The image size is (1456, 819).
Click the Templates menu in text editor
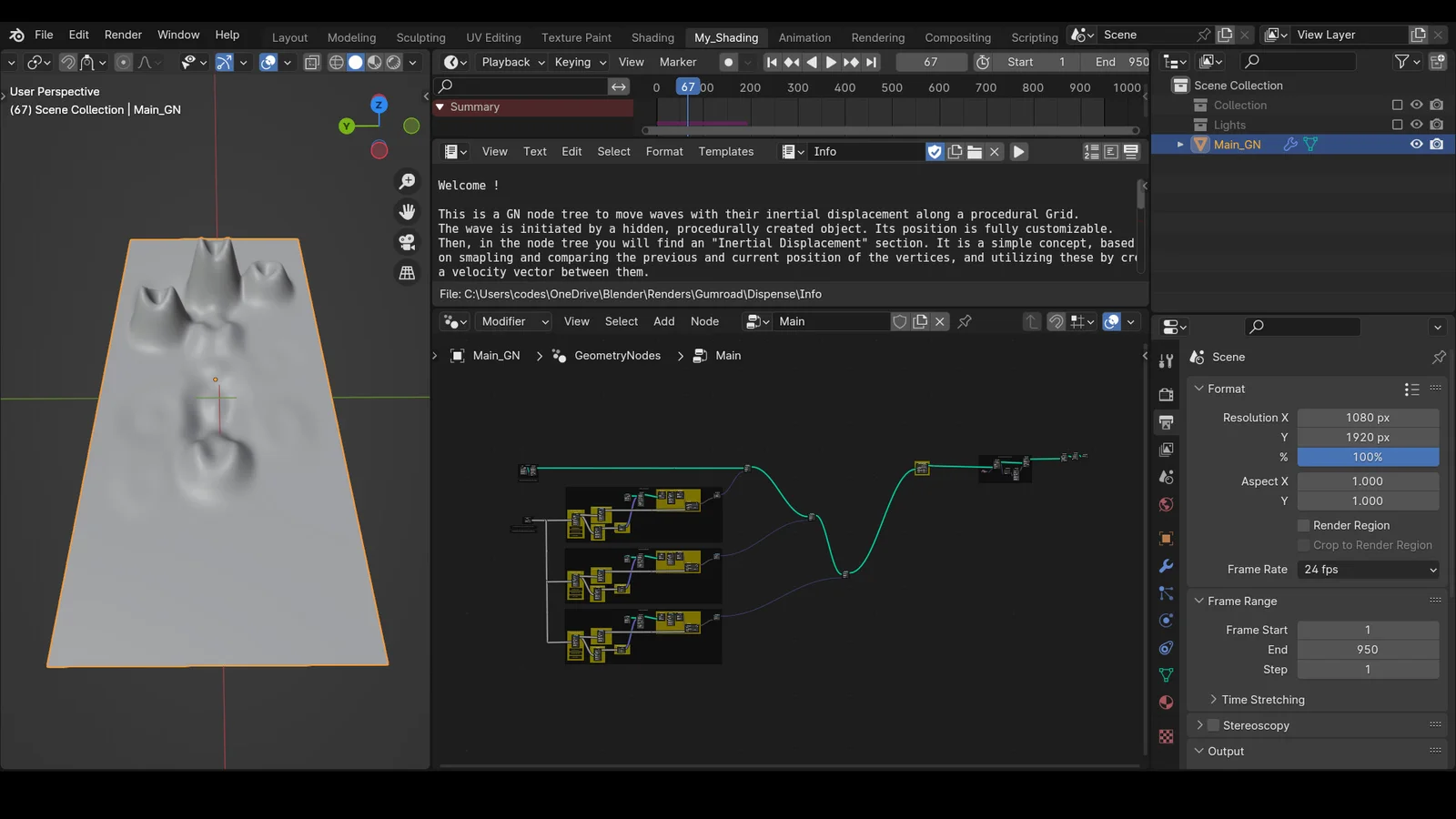click(x=725, y=151)
